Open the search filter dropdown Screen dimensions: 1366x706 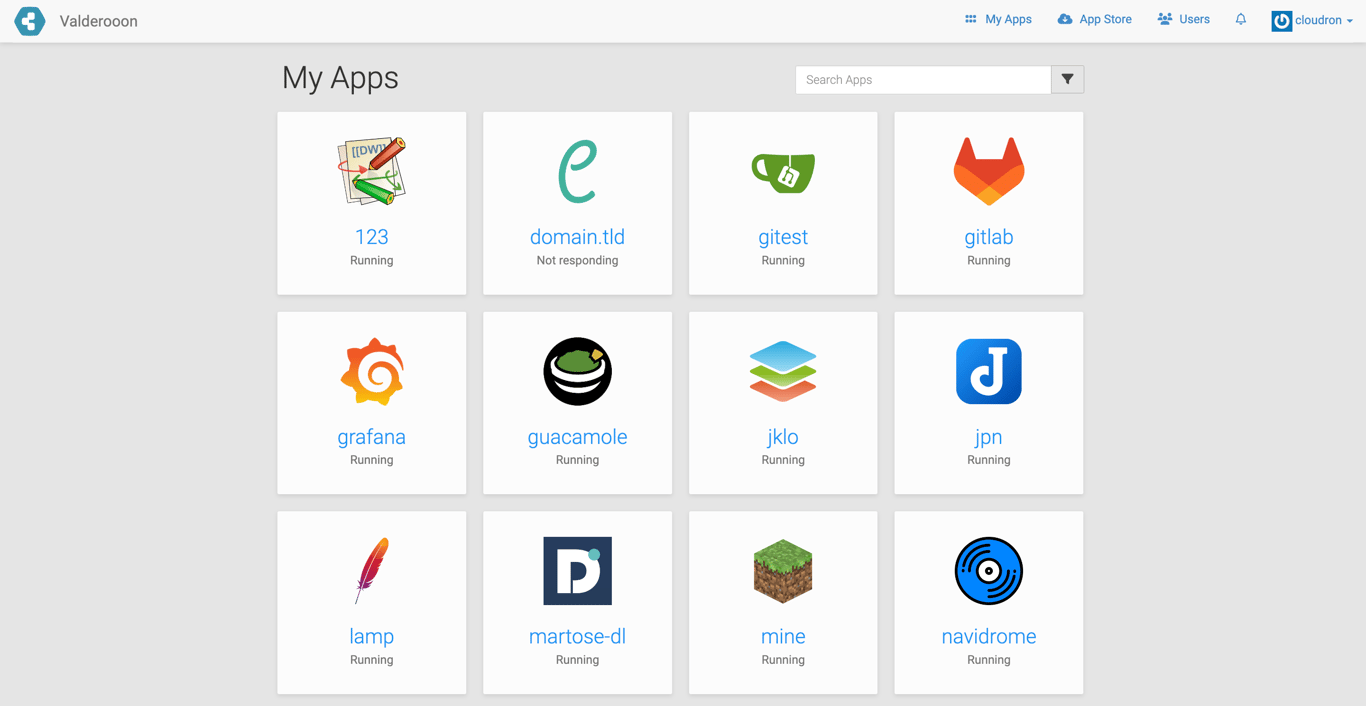pos(1067,79)
